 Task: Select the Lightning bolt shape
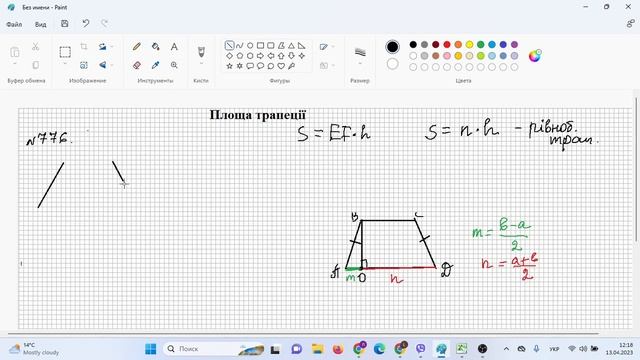click(291, 66)
